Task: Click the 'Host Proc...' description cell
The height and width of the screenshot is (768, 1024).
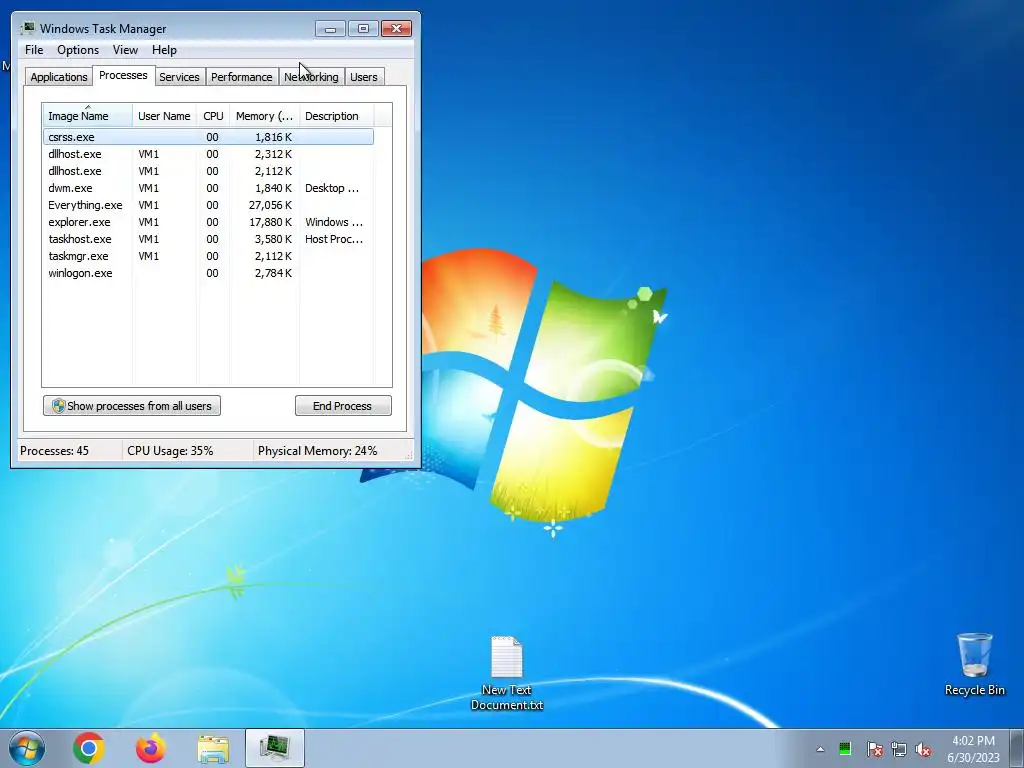Action: [x=334, y=239]
